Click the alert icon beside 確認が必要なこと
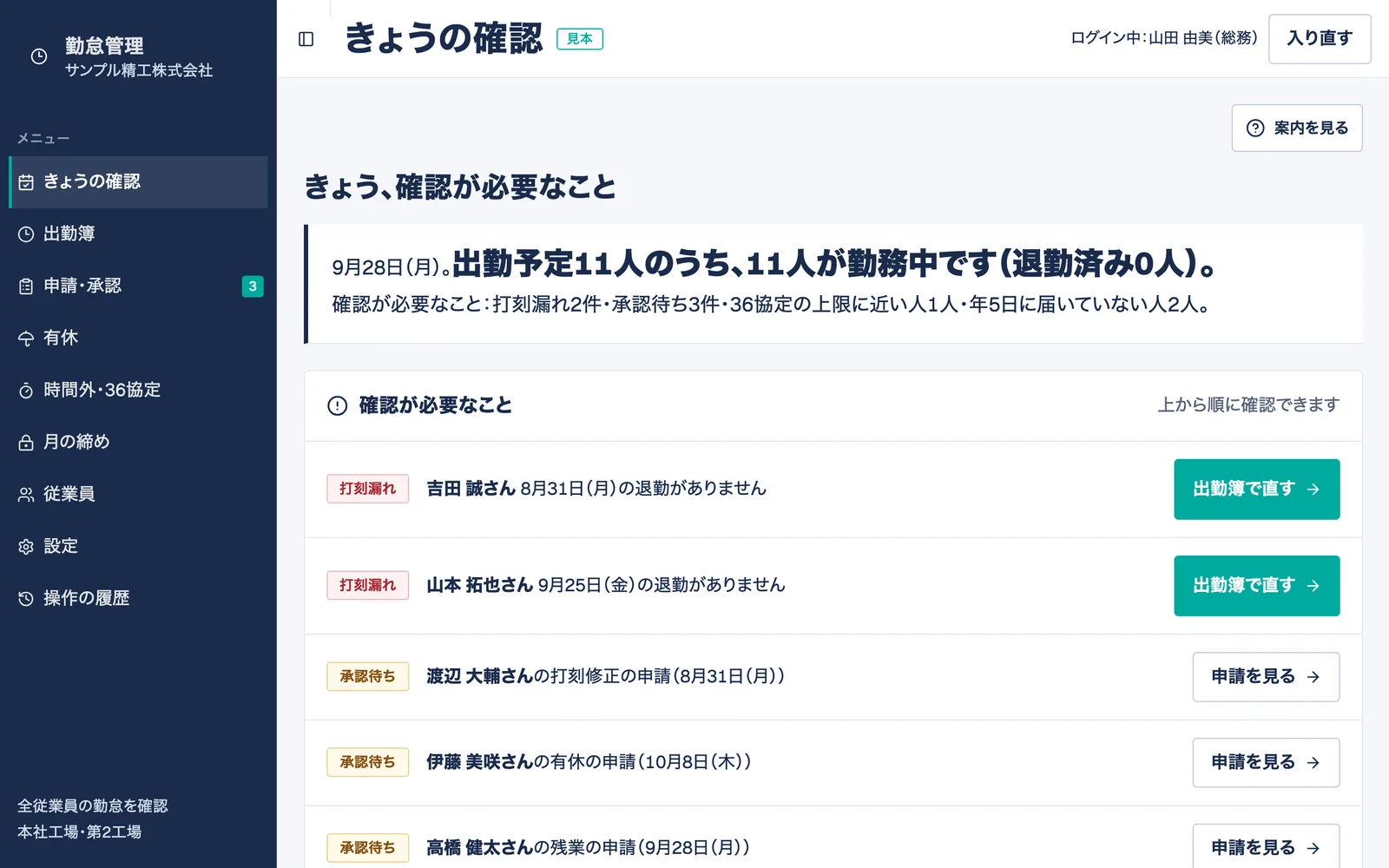The image size is (1389, 868). 337,405
